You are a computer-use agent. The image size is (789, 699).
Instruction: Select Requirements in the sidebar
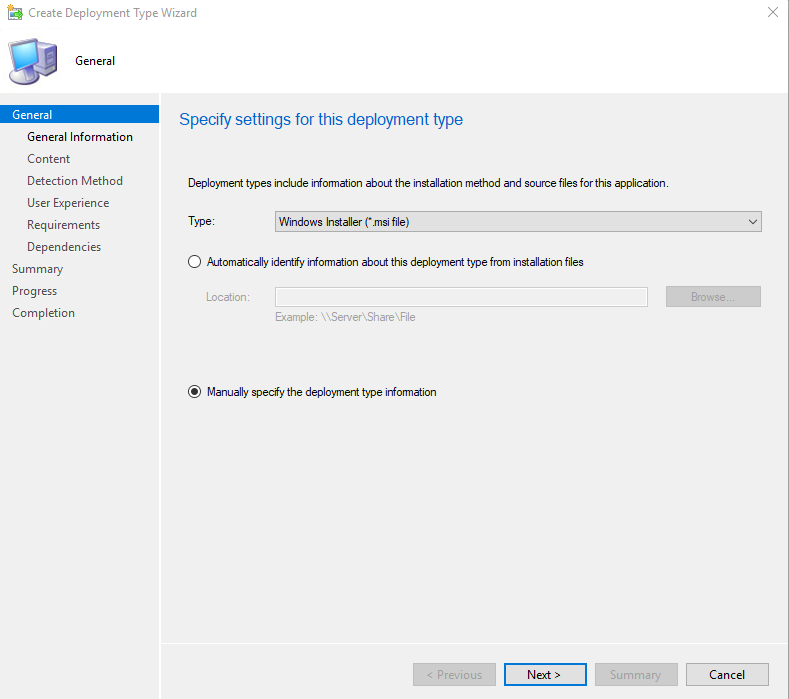[x=64, y=225]
